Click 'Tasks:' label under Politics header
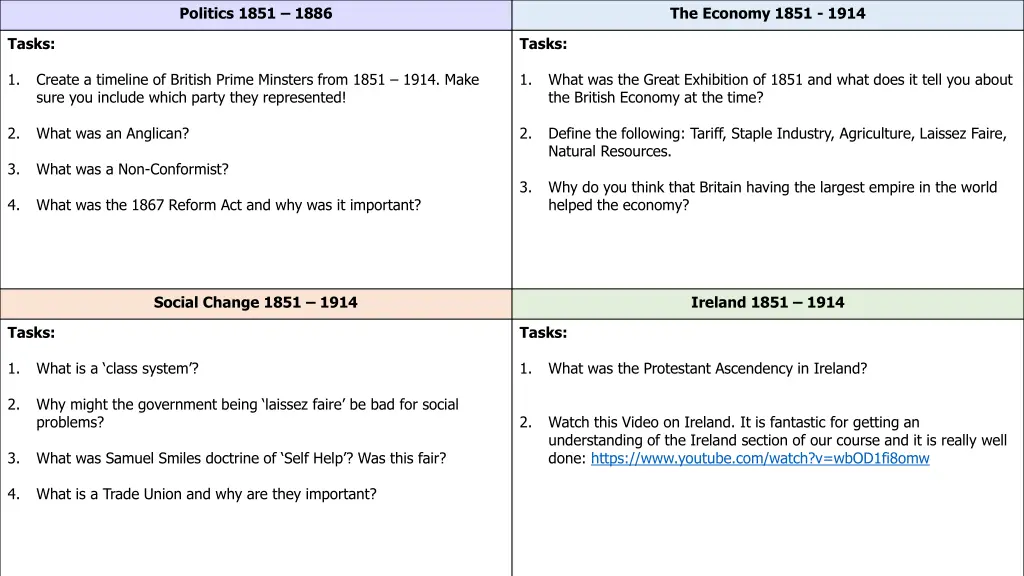Viewport: 1024px width, 576px height. 31,44
